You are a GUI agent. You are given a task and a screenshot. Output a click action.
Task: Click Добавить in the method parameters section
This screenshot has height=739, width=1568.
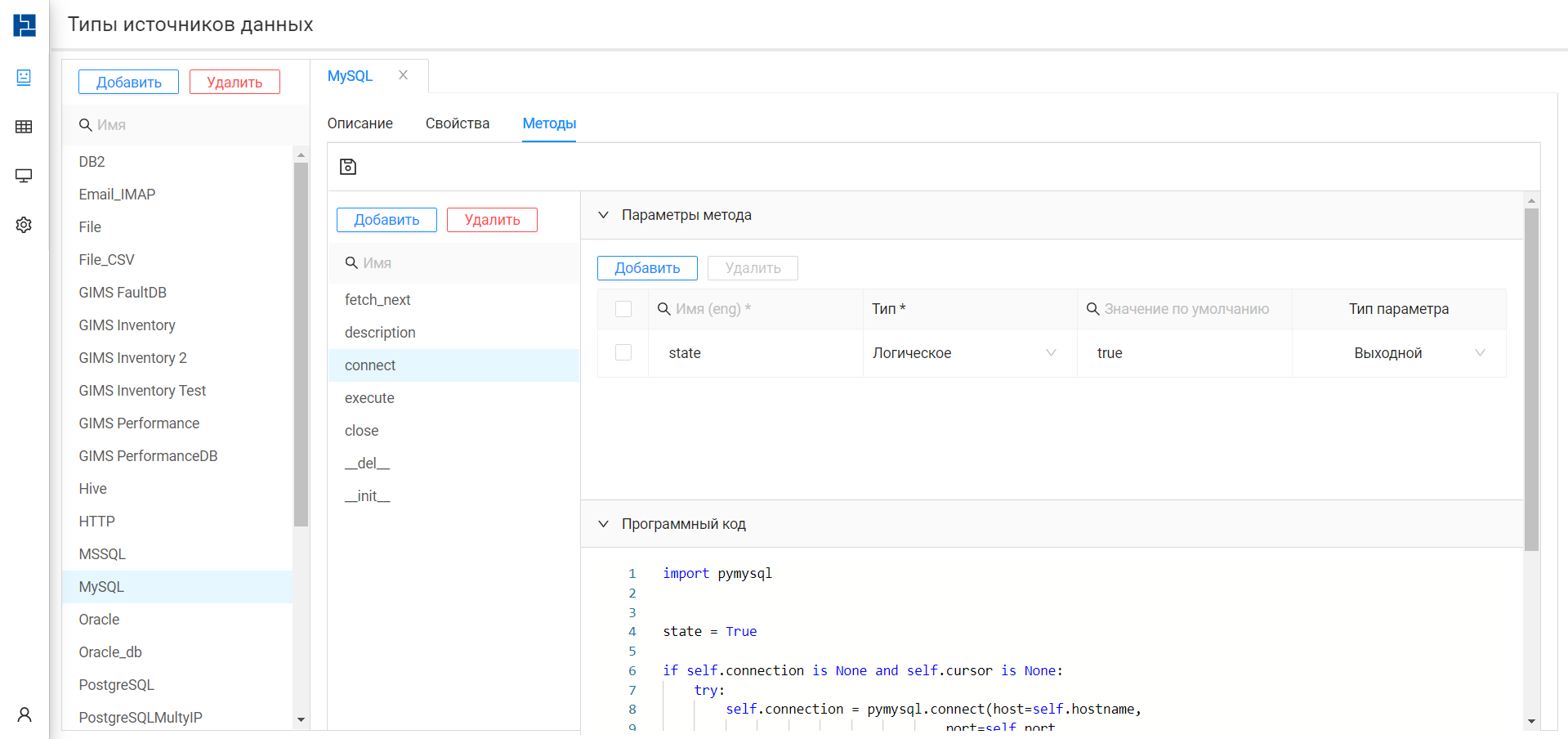tap(647, 268)
